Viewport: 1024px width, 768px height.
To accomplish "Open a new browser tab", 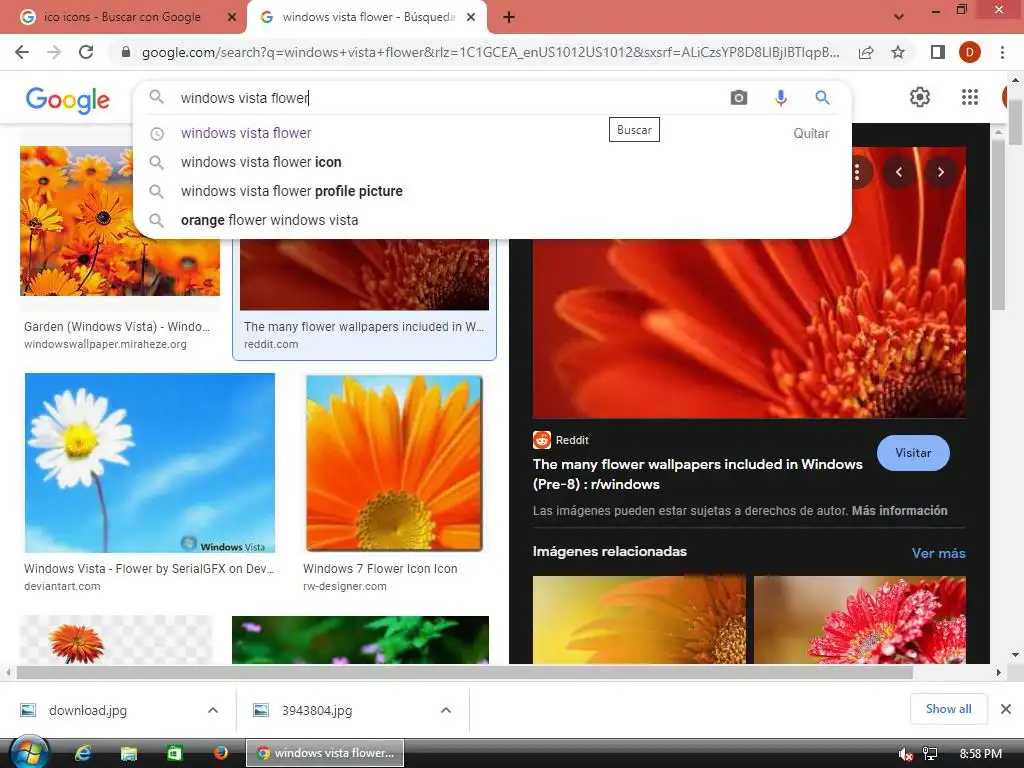I will point(509,18).
